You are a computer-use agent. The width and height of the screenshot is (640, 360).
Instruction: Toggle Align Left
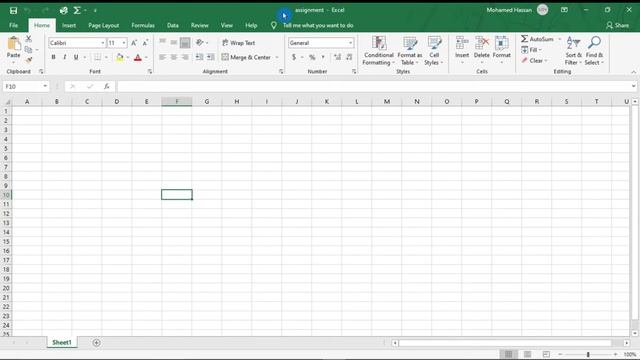click(162, 57)
